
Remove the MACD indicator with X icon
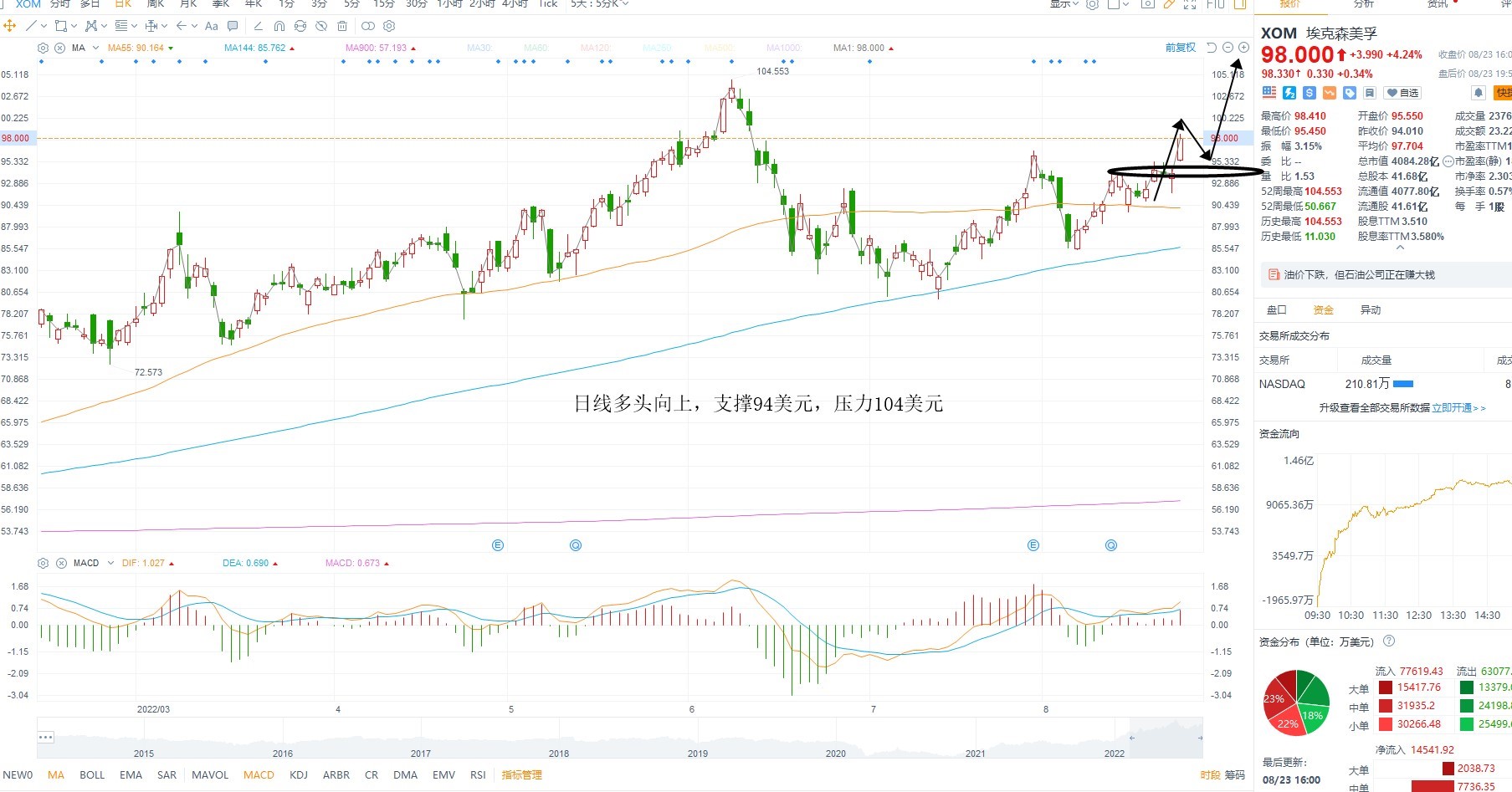[61, 563]
